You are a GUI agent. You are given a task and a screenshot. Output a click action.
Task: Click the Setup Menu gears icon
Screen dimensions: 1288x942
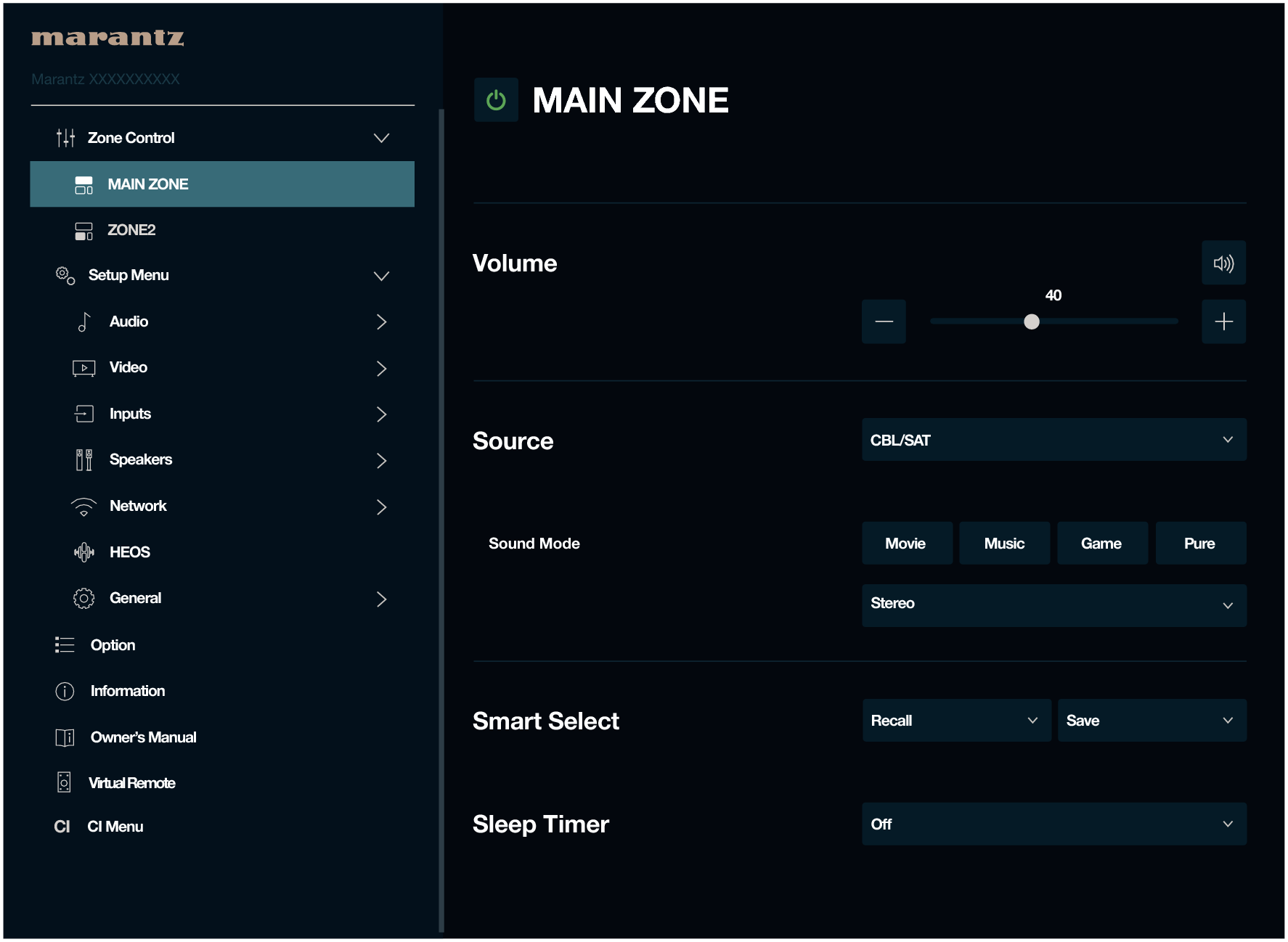tap(65, 276)
